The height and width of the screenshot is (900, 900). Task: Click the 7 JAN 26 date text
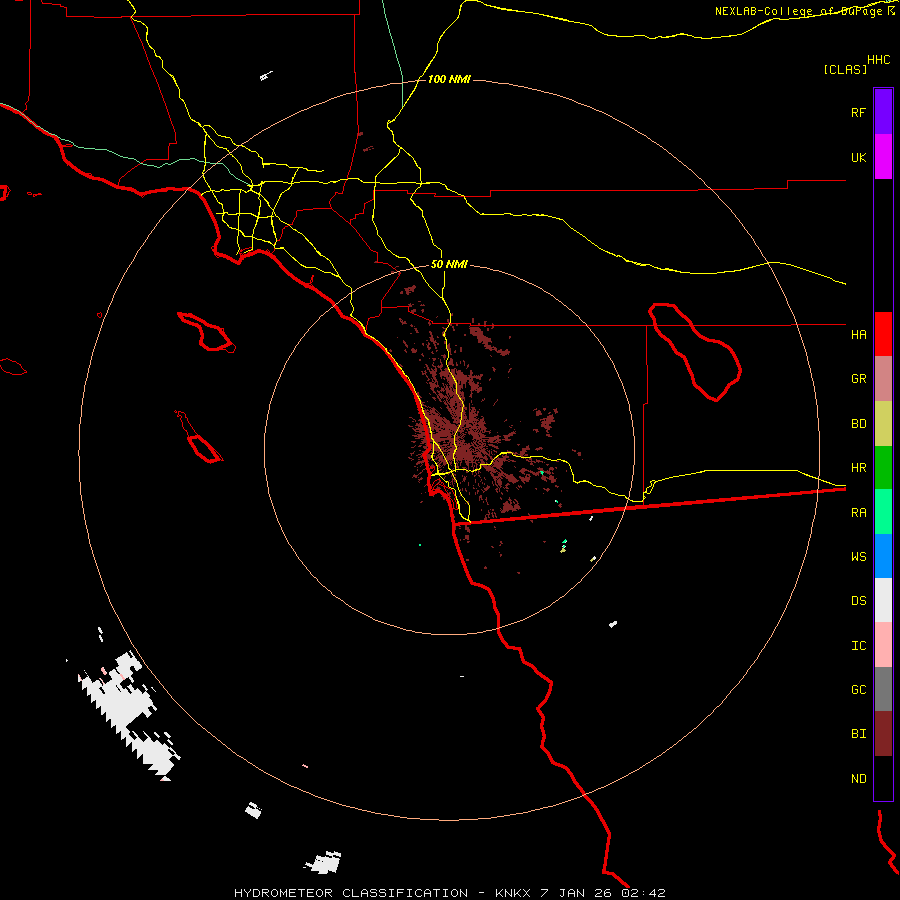click(x=577, y=893)
